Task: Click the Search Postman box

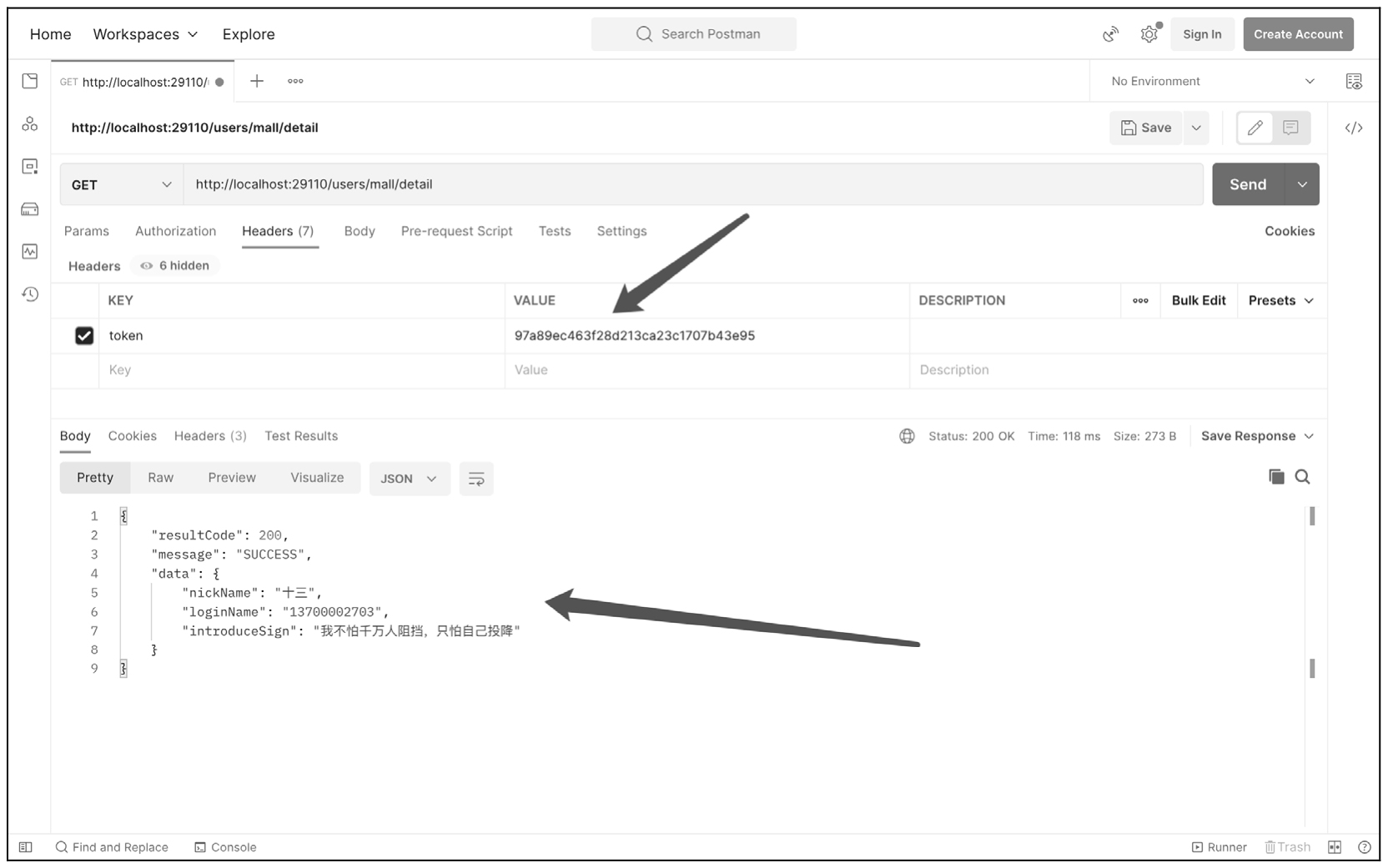Action: (694, 34)
